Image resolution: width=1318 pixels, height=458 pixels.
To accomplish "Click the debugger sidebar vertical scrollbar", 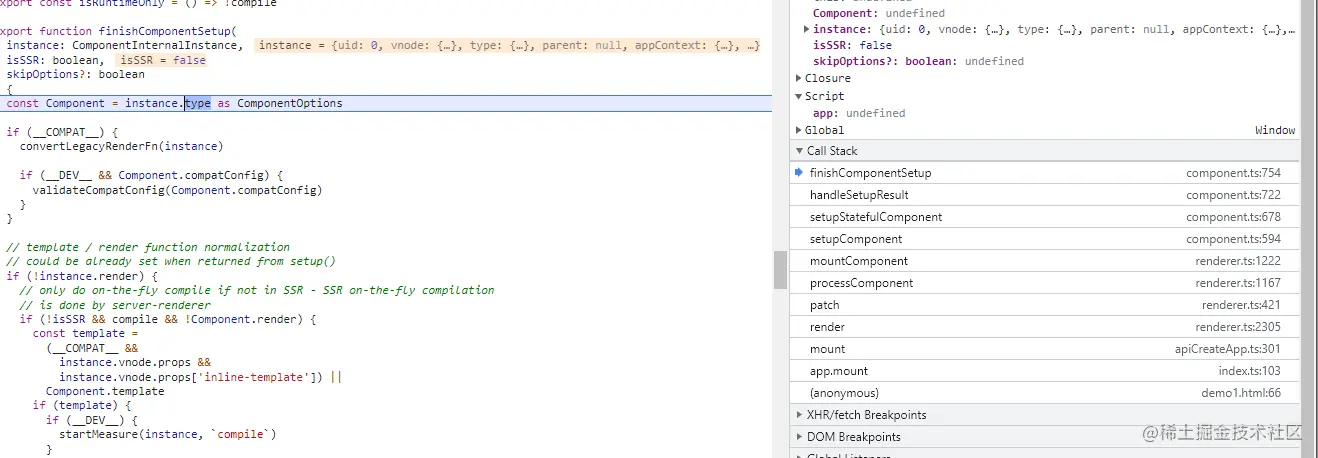I will click(1309, 229).
